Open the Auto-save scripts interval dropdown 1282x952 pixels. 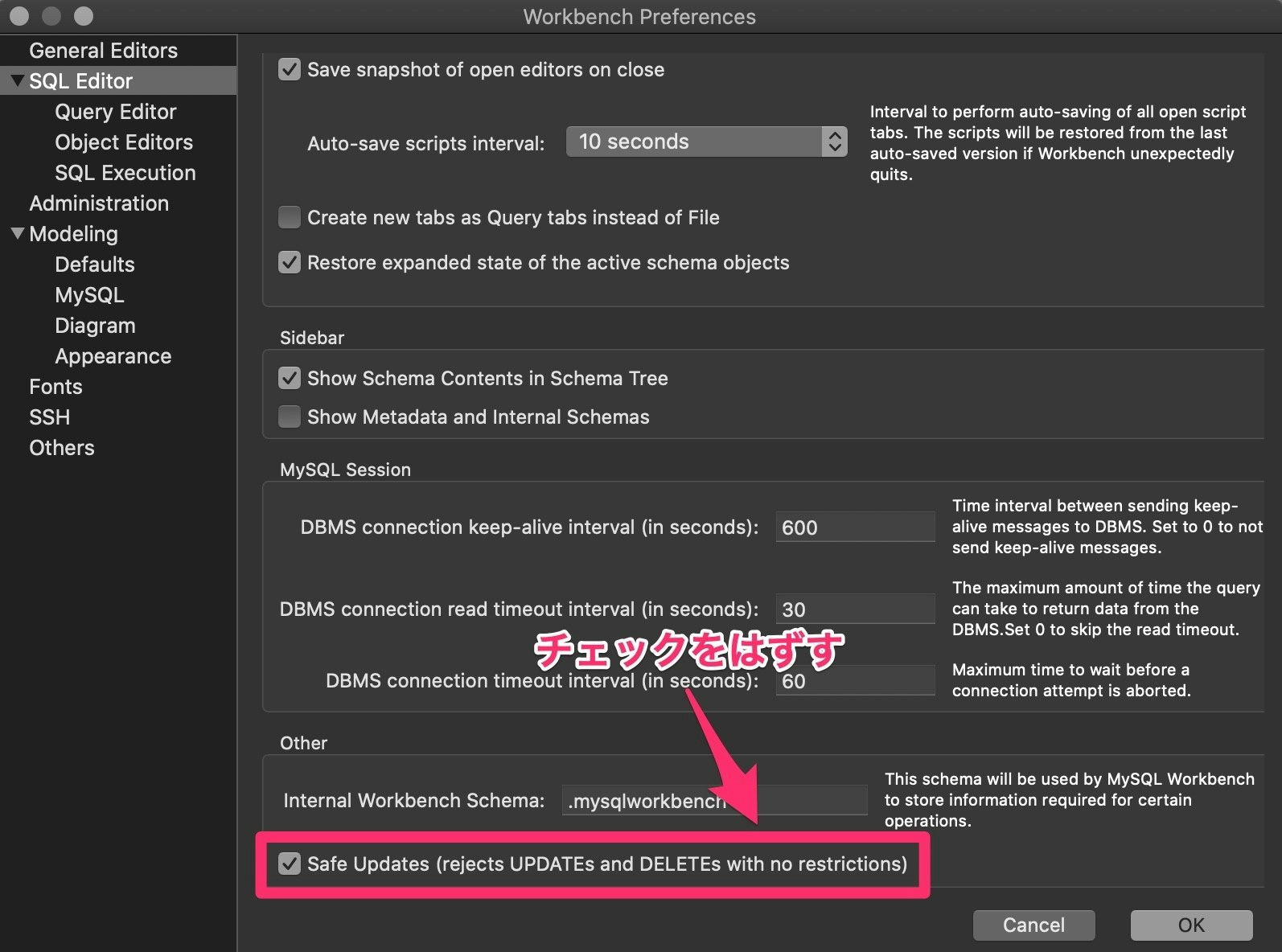click(x=706, y=142)
